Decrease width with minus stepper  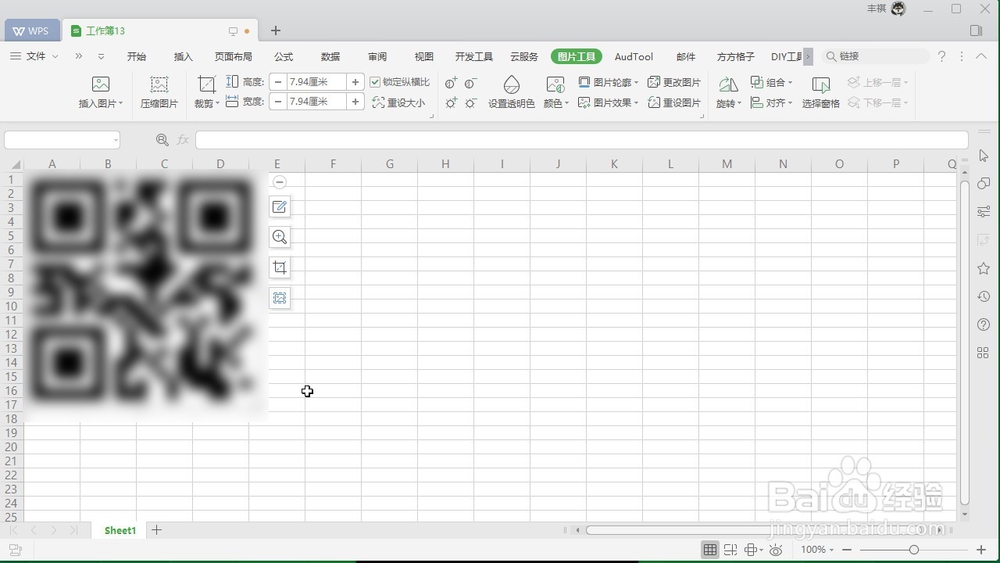[278, 101]
